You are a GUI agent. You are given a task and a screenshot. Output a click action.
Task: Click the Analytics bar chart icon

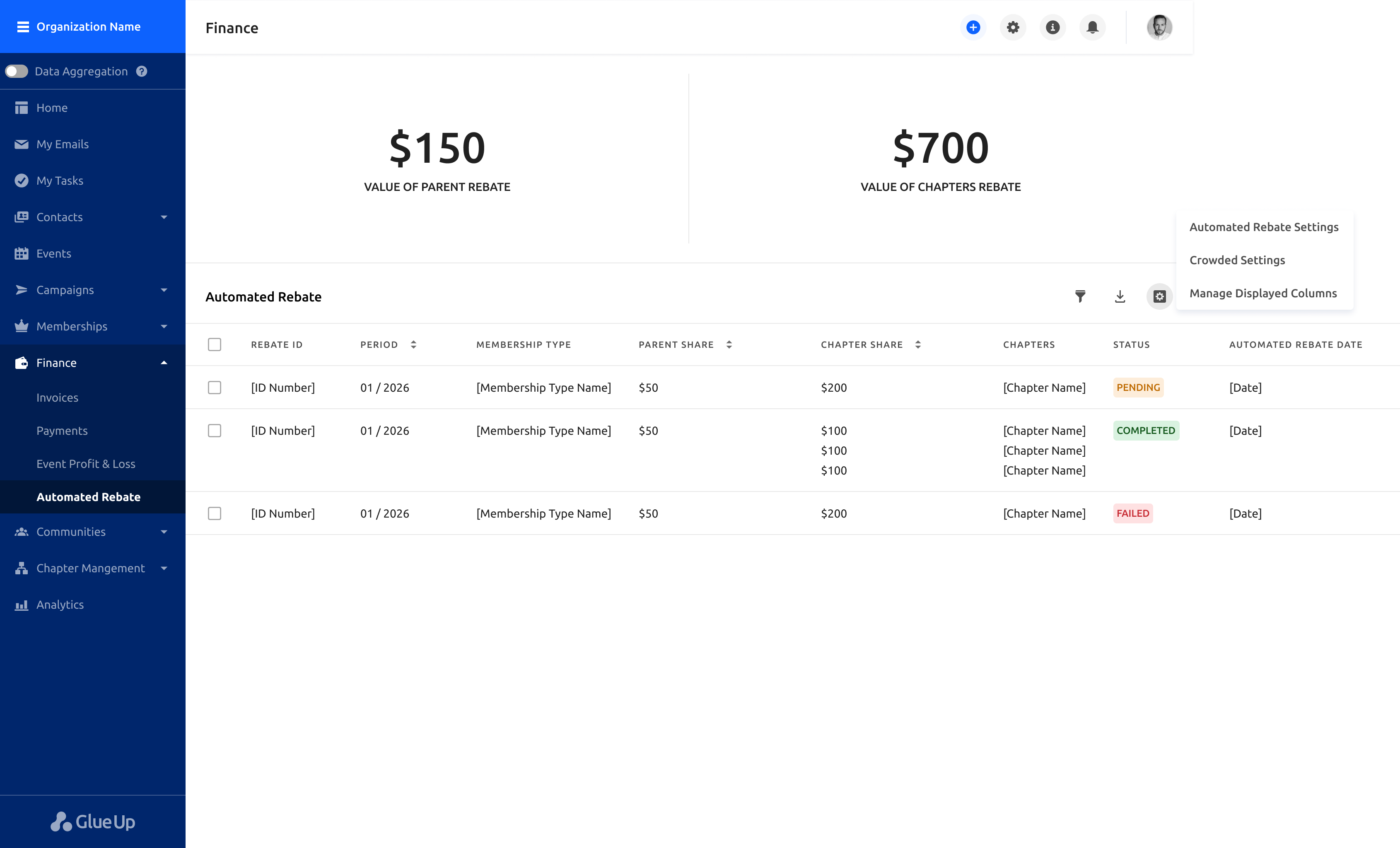click(22, 605)
